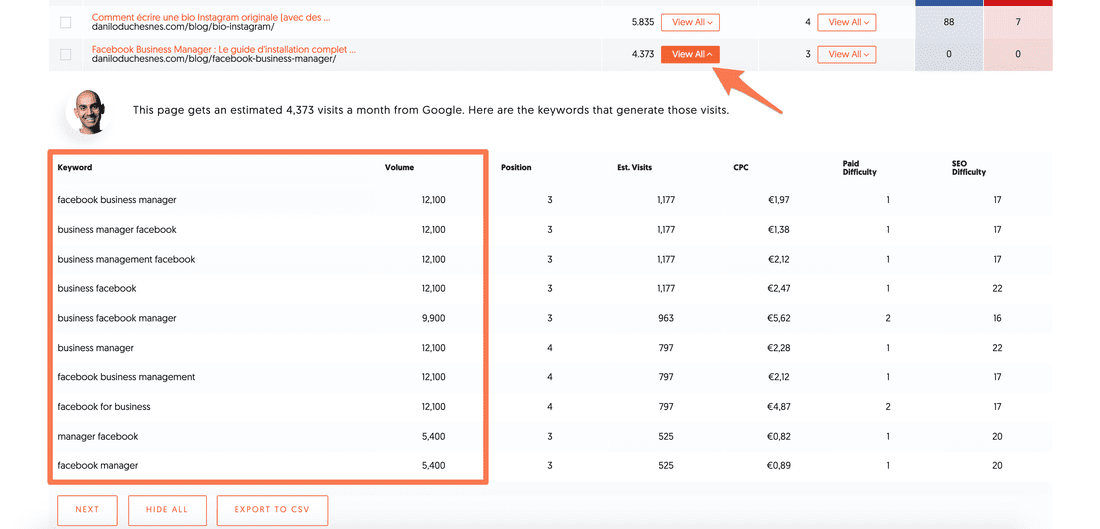Image resolution: width=1100 pixels, height=529 pixels.
Task: Sort by Volume column header
Action: pyautogui.click(x=399, y=168)
